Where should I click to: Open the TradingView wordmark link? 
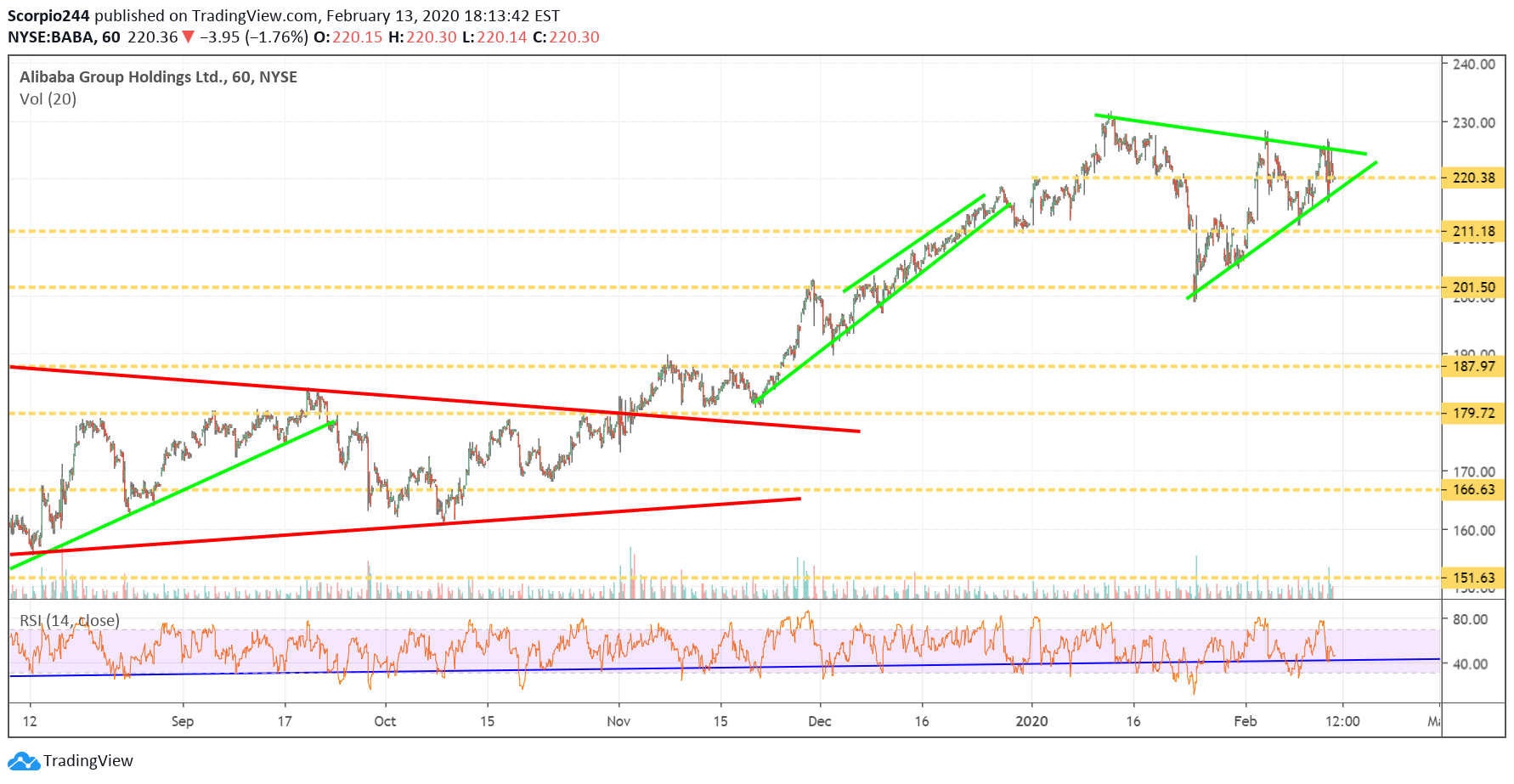(88, 761)
